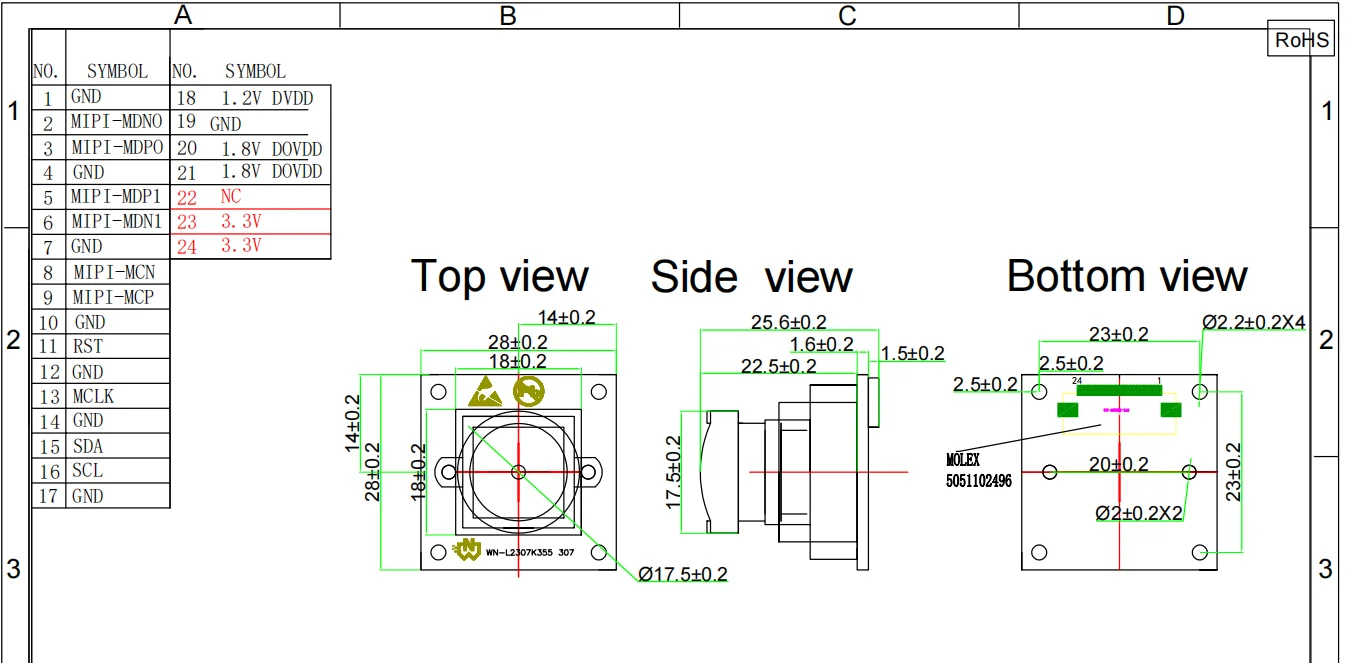
Task: Select the 20±0.2 dimension
Action: [x=1118, y=464]
